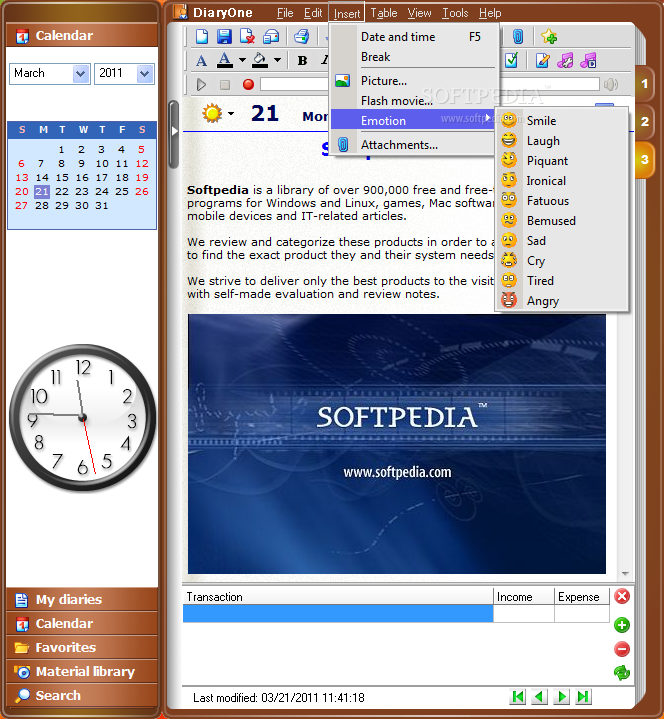Insert the Cry emotion
Screen dimensions: 664x719
[x=561, y=260]
